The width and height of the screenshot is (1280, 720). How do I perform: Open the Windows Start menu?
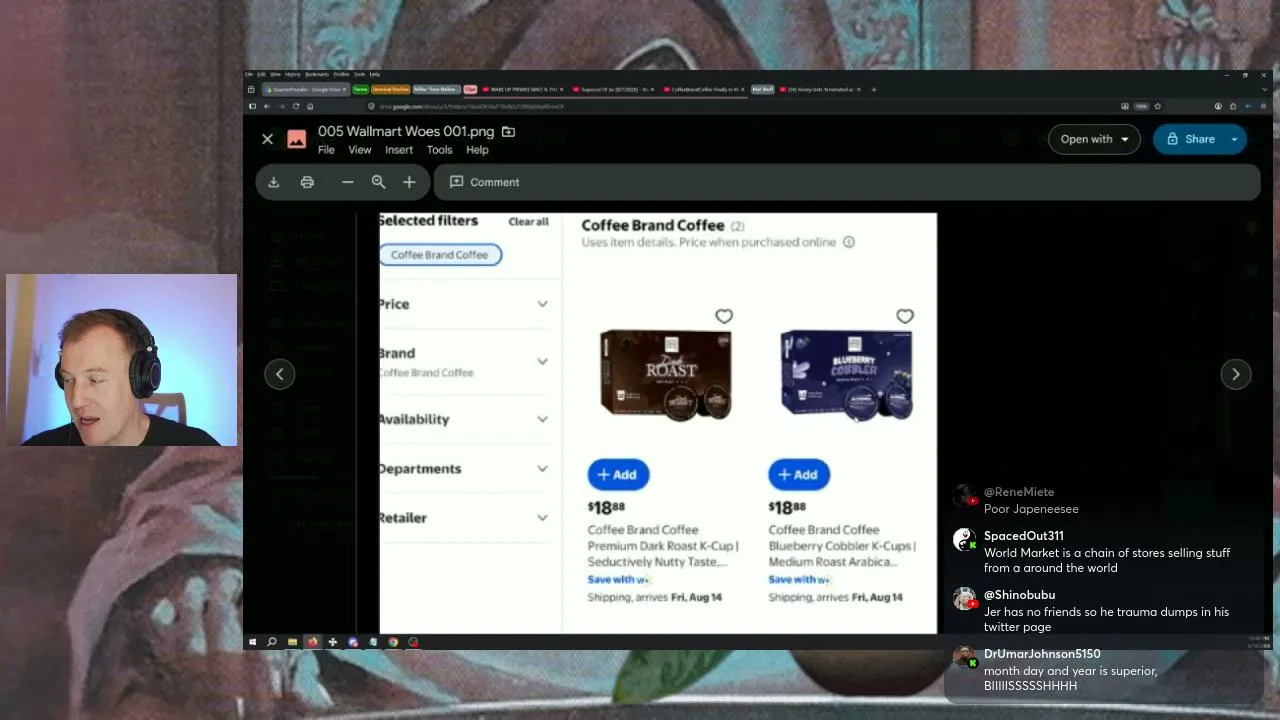pos(252,642)
